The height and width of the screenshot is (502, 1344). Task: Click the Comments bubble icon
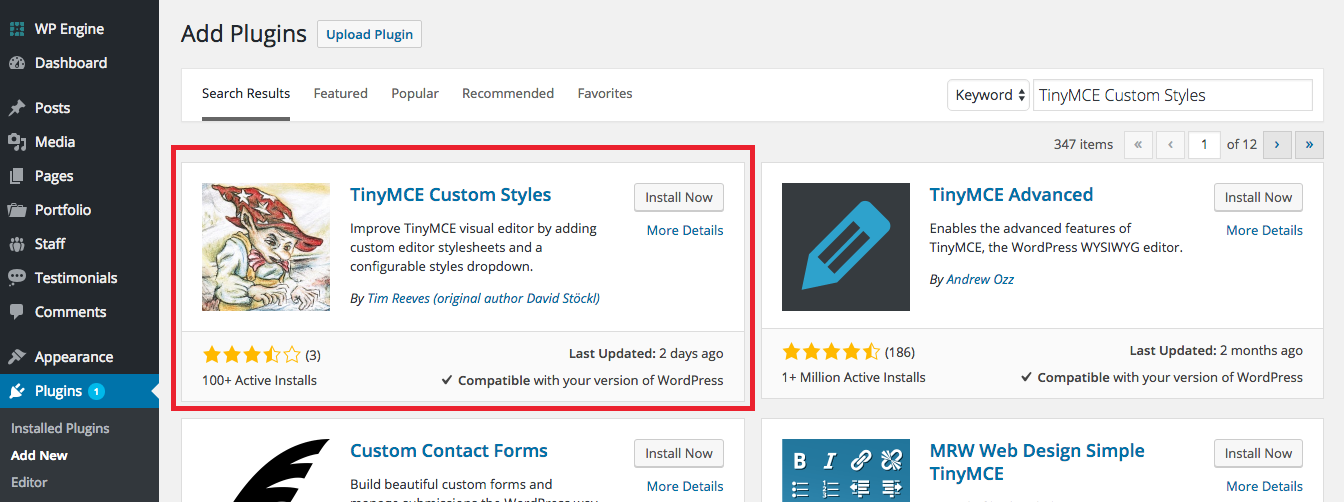[17, 312]
